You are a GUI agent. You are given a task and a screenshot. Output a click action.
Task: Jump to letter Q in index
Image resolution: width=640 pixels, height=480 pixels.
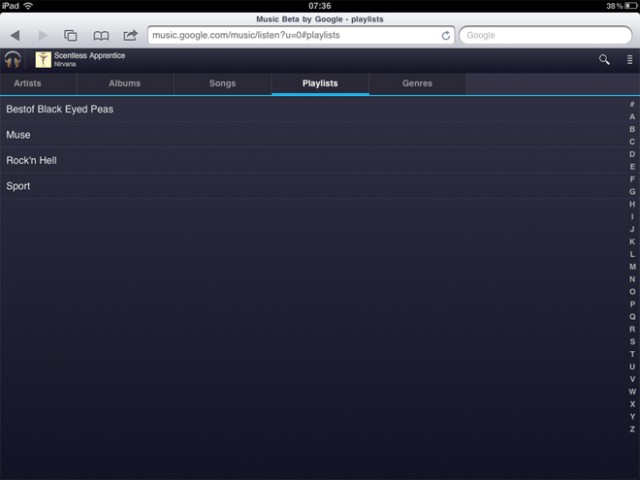(632, 316)
